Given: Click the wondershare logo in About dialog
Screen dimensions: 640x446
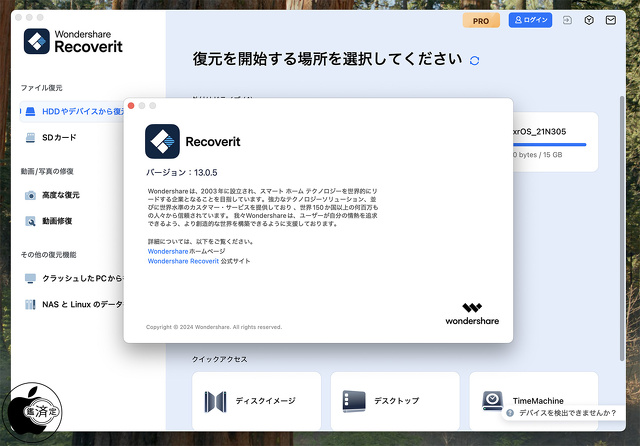Looking at the screenshot, I should click(x=472, y=314).
